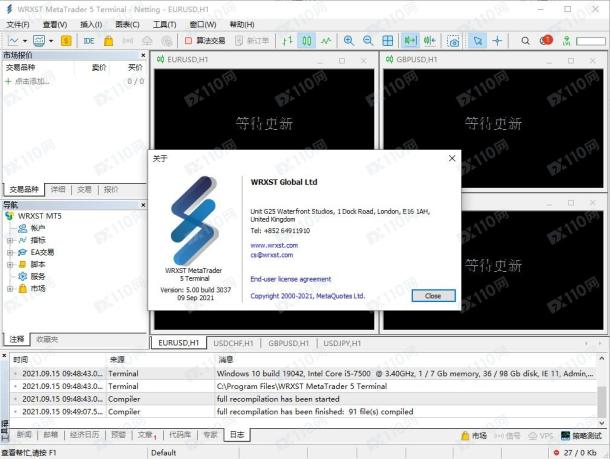Image resolution: width=610 pixels, height=459 pixels.
Task: Open the 经济日历 toolbox tab
Action: tap(84, 434)
